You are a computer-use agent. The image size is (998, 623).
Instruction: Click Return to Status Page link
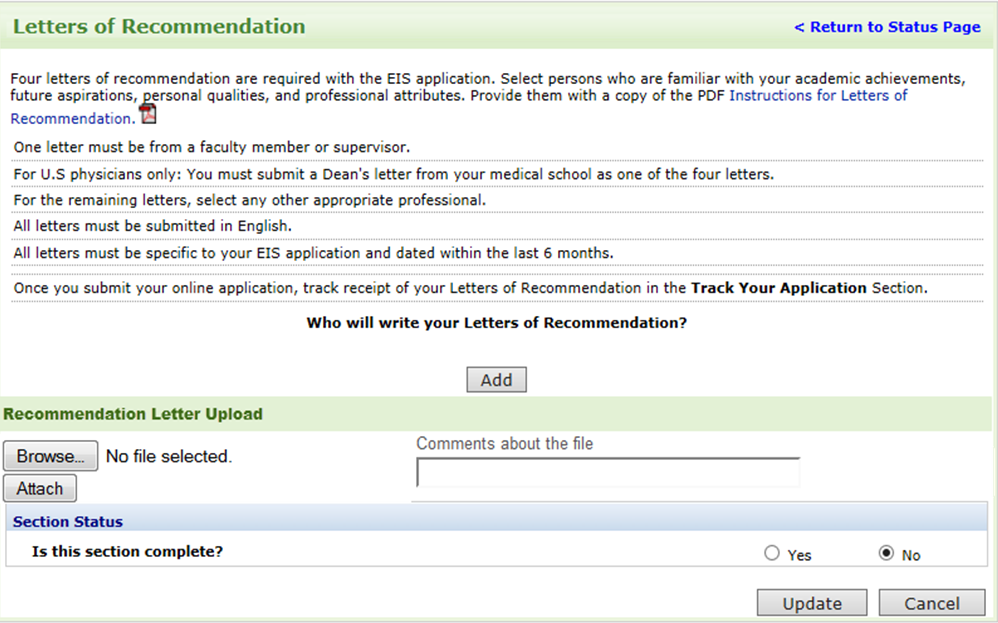(x=887, y=27)
